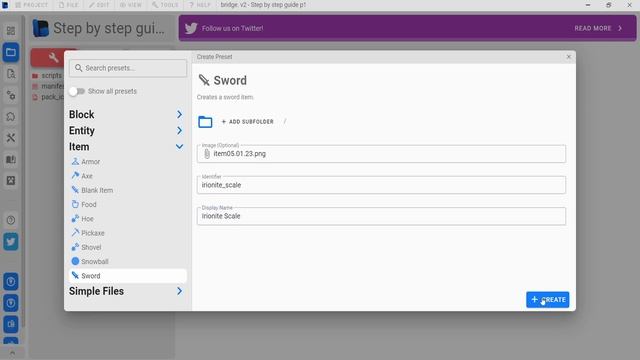Click Add Subfolder
Image resolution: width=640 pixels, height=360 pixels.
247,122
